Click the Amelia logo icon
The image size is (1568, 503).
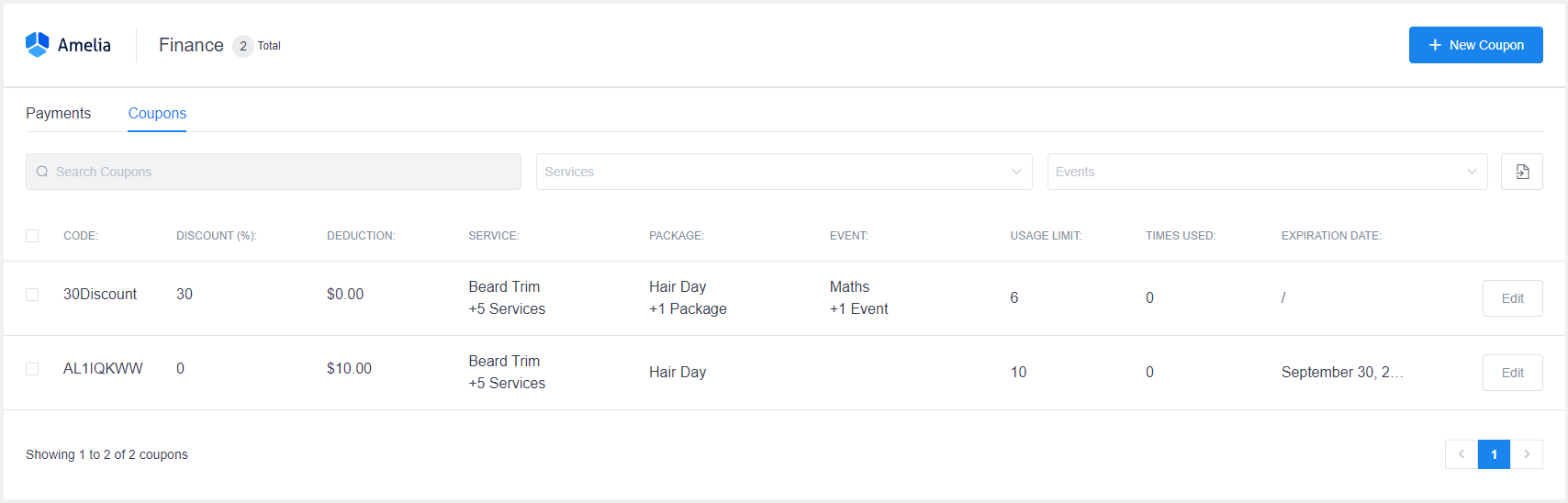(37, 45)
